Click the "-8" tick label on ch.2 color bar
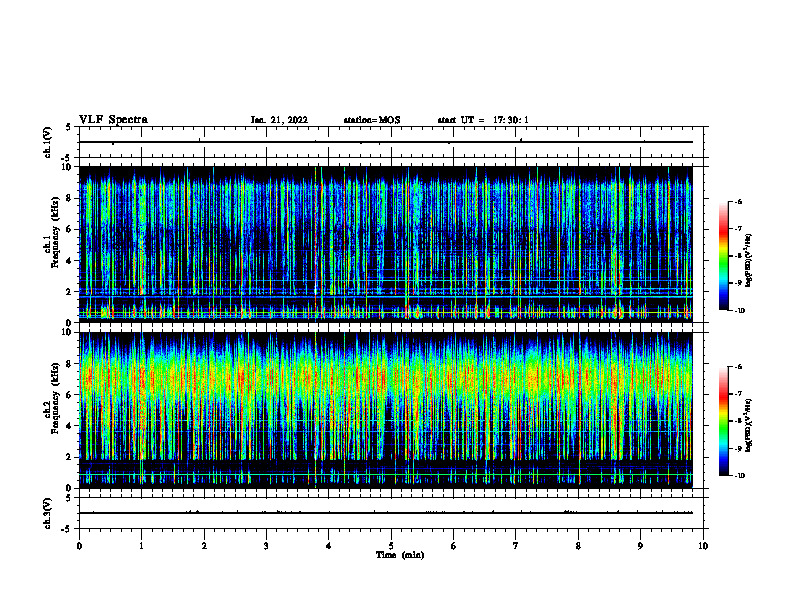Viewport: 792px width, 612px height. 737,421
